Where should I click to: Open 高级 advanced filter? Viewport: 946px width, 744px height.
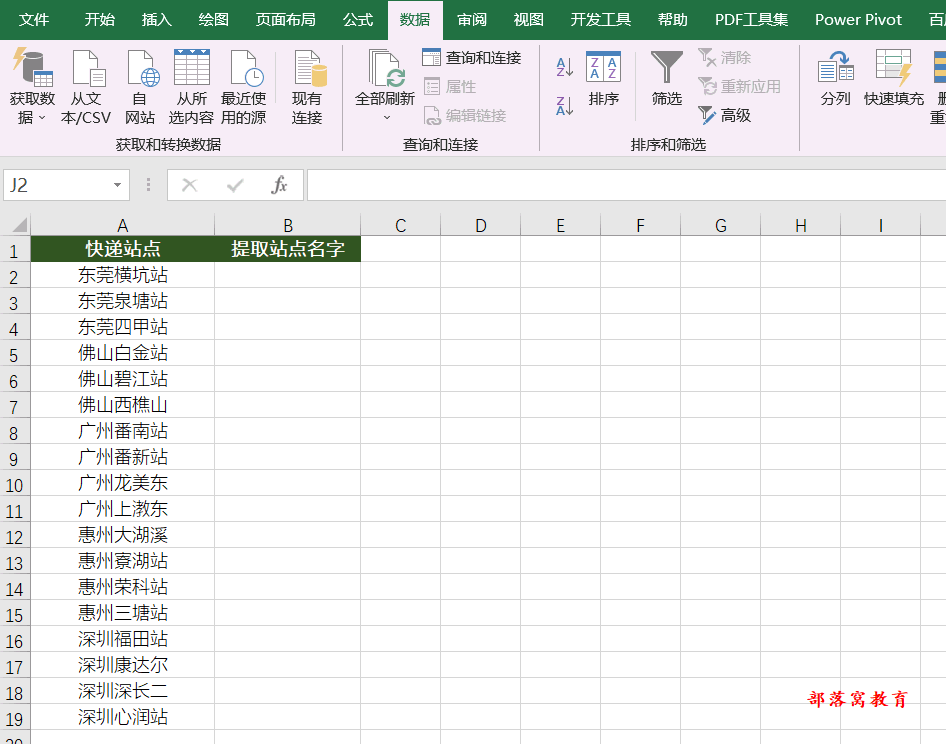click(725, 115)
